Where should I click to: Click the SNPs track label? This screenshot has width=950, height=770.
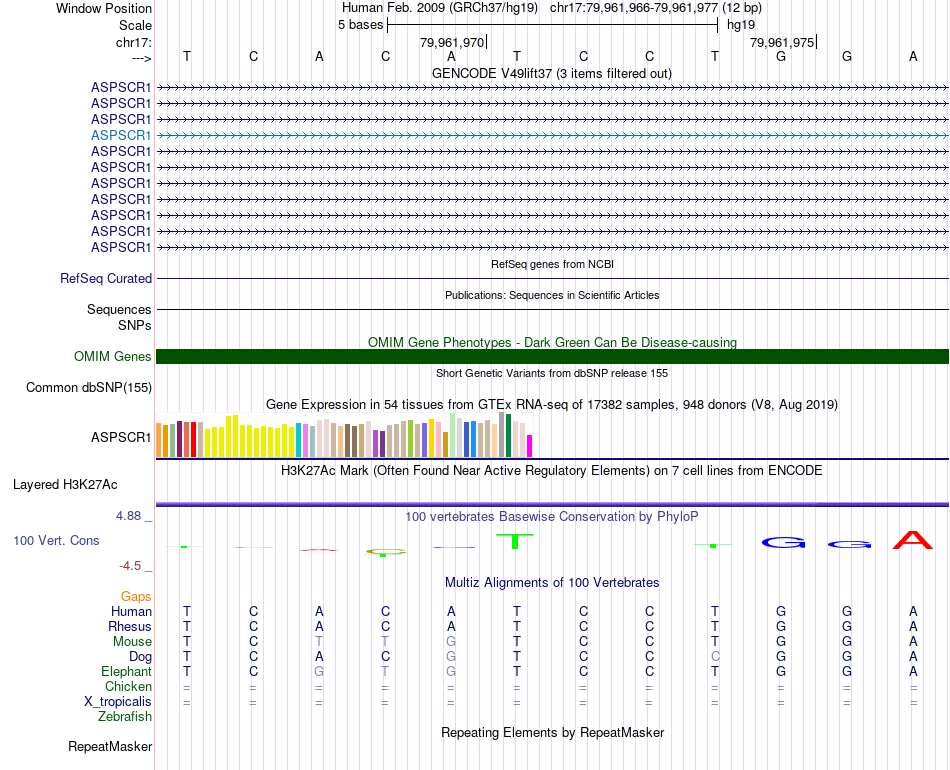click(135, 325)
